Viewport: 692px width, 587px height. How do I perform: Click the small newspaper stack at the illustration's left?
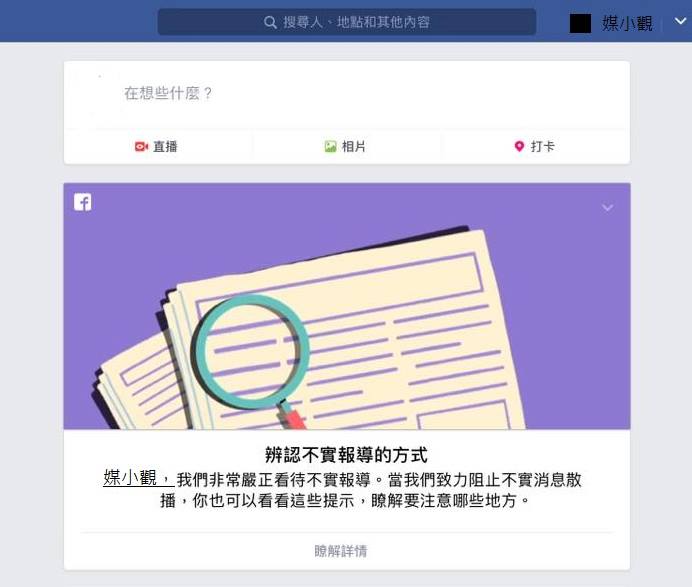(135, 381)
